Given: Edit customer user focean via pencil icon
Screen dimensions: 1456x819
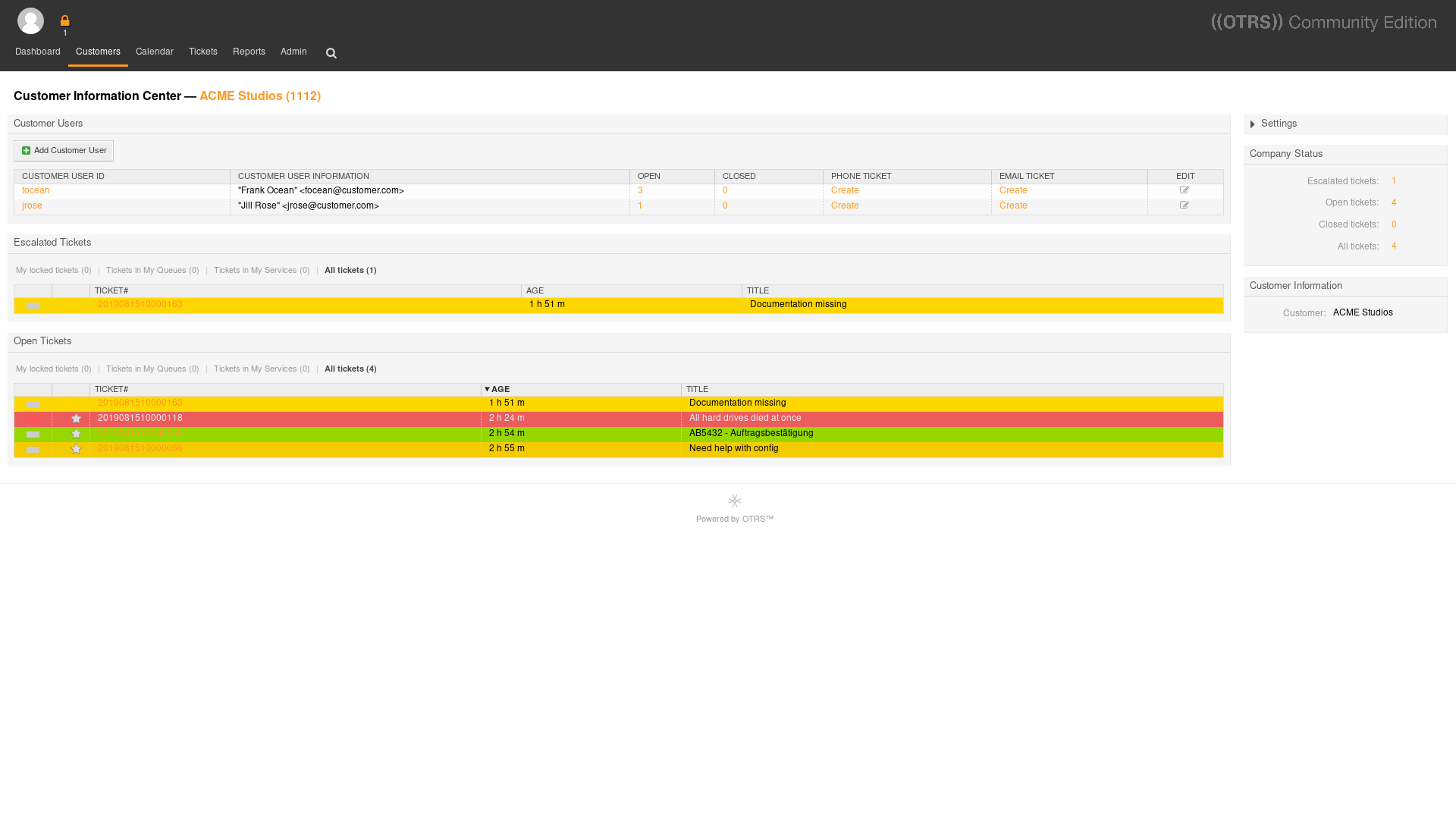Looking at the screenshot, I should [1185, 190].
